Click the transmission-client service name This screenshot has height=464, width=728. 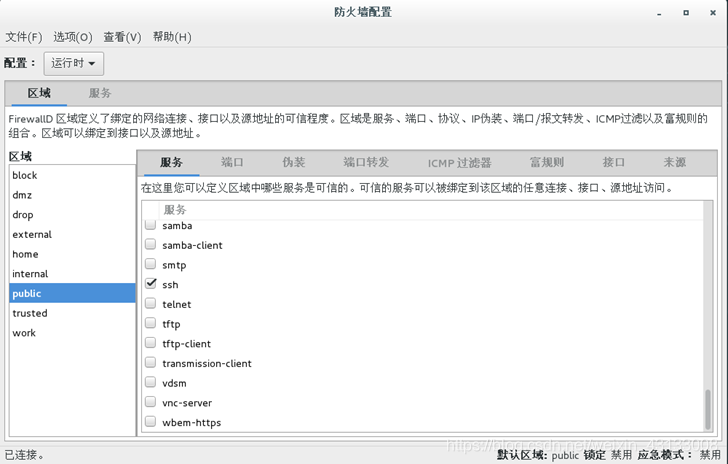click(207, 364)
